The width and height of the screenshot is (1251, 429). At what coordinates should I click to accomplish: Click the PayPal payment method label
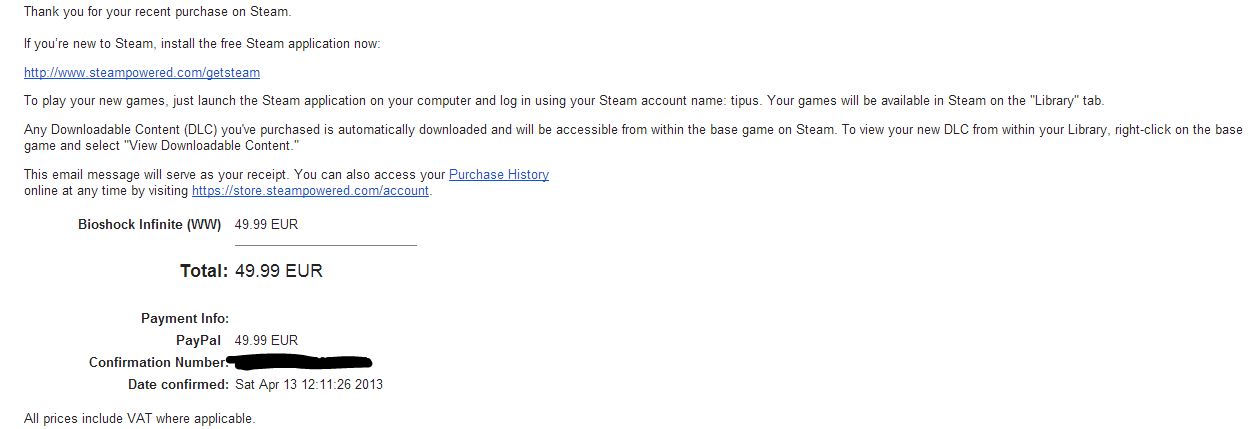click(198, 341)
